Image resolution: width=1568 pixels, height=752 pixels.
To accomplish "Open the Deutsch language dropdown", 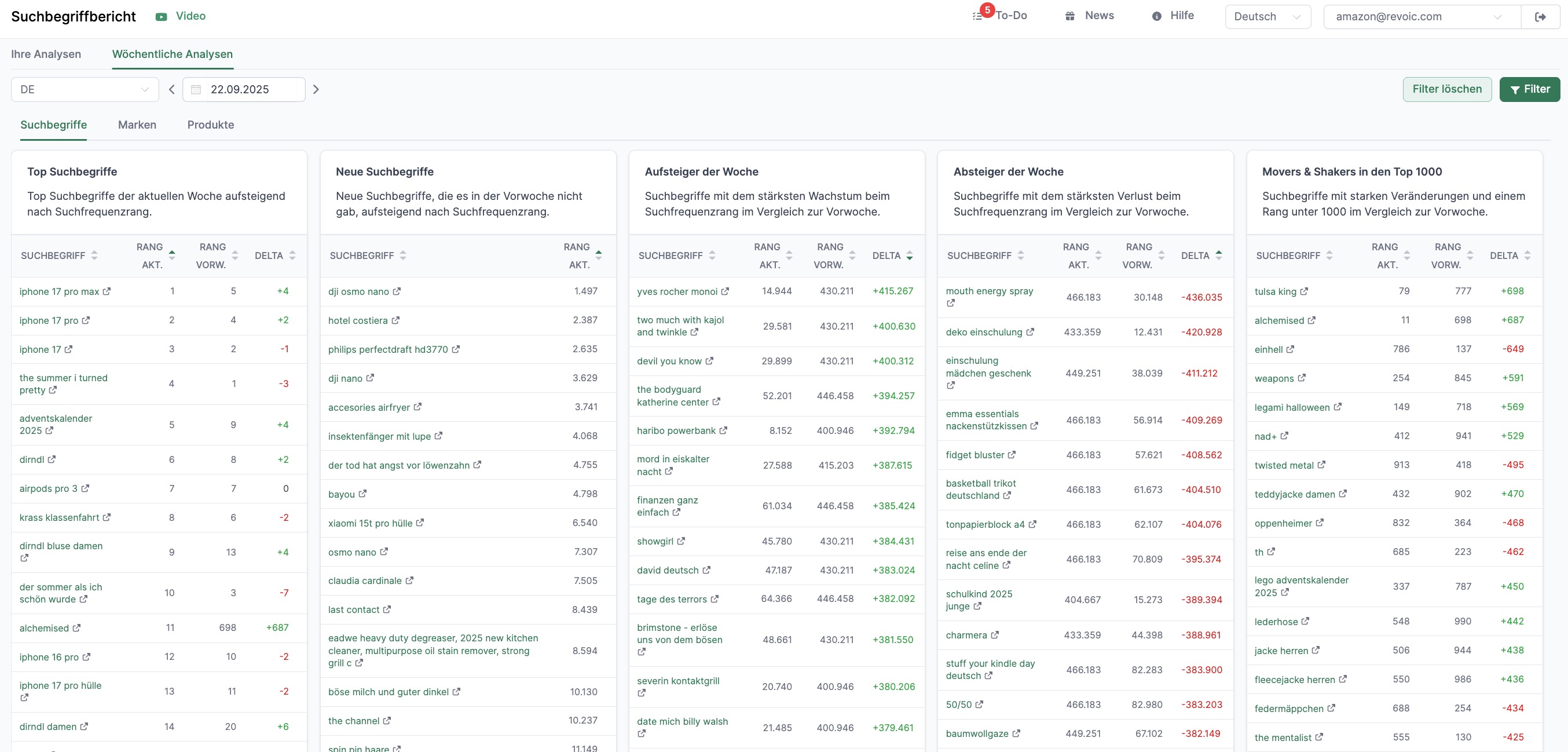I will 1267,17.
